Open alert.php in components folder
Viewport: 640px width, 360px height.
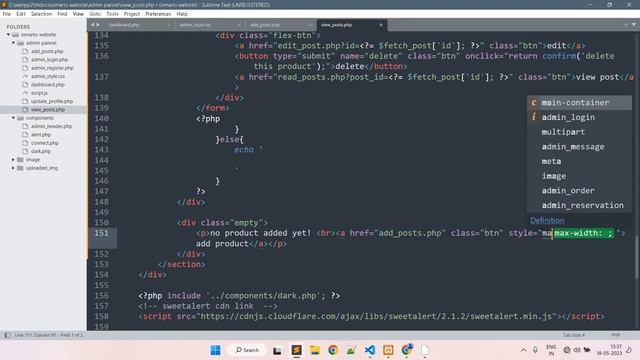click(x=41, y=135)
